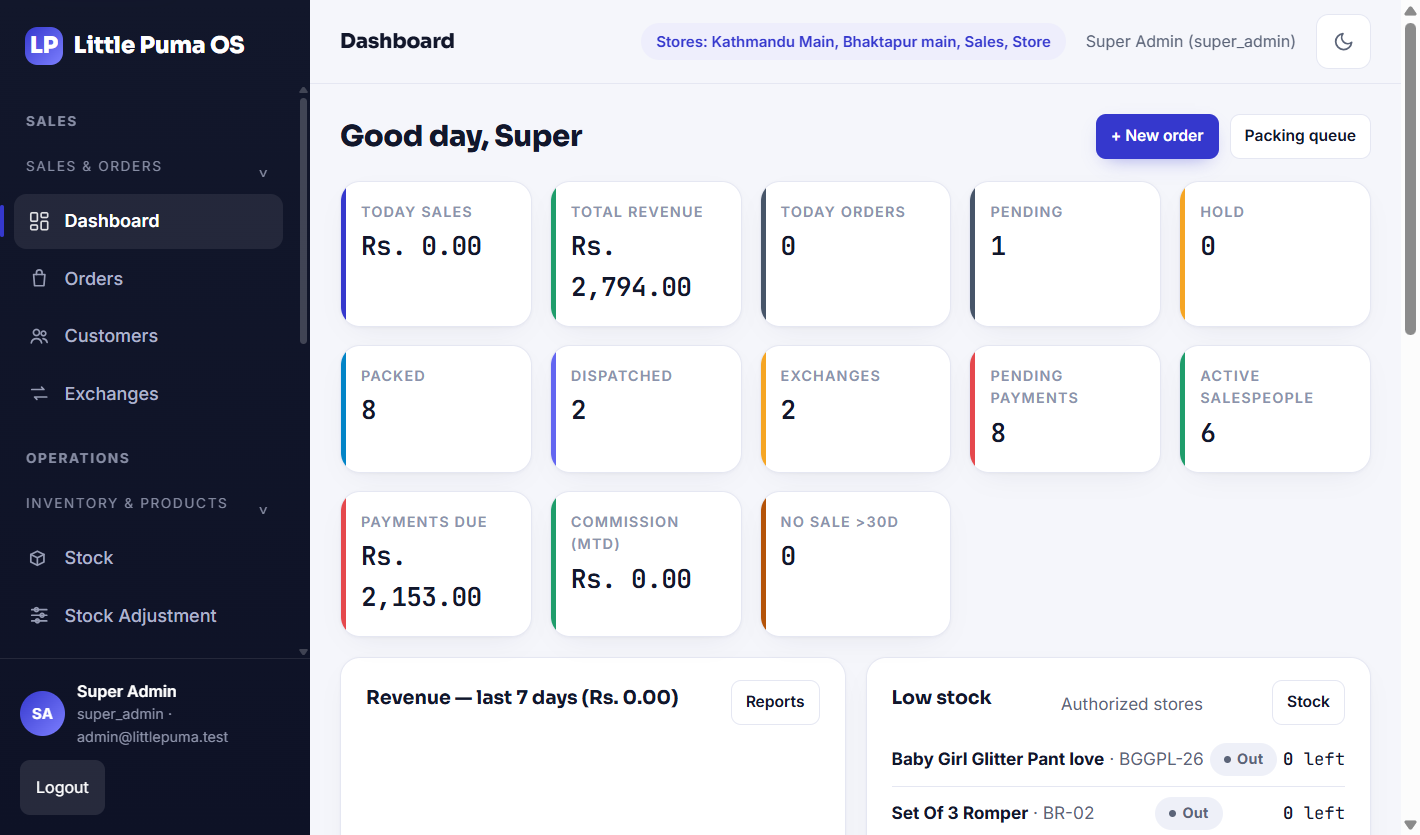The height and width of the screenshot is (835, 1420).
Task: Open the Today Orders card
Action: [856, 254]
